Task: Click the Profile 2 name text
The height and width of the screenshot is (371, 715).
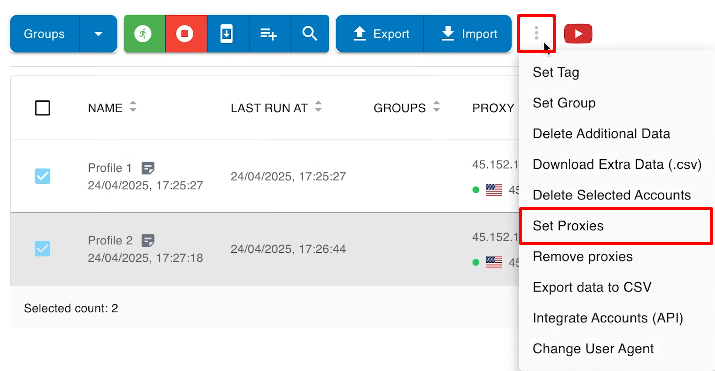Action: (110, 241)
